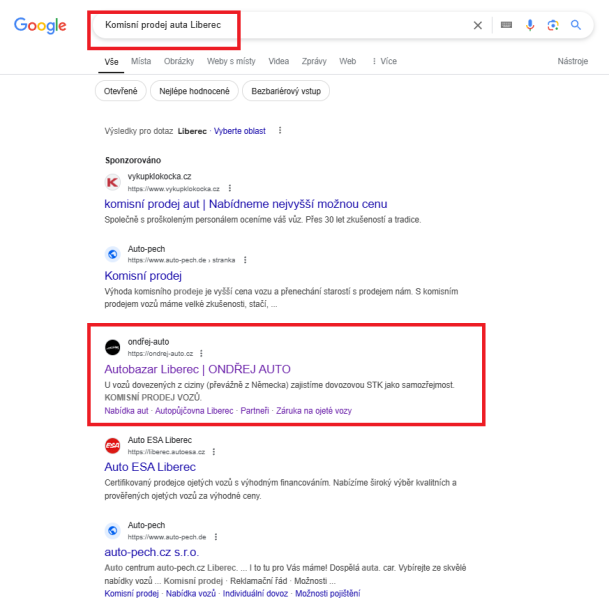
Task: Open the on-screen keyboard input tool
Action: (506, 25)
